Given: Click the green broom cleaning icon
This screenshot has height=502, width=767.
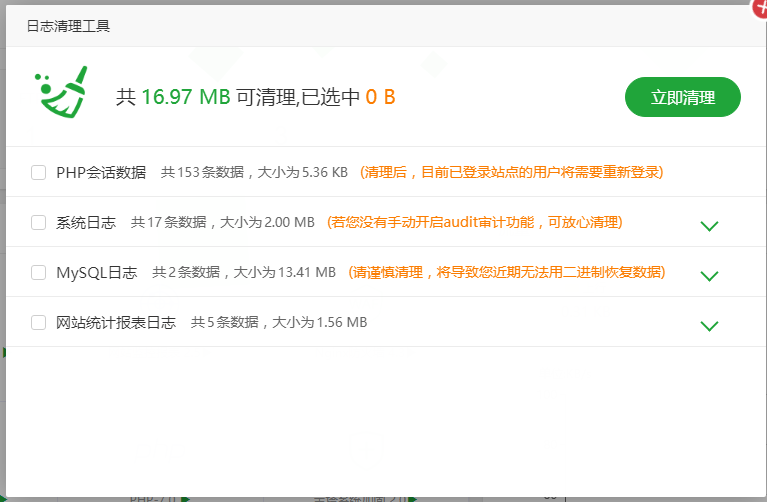Looking at the screenshot, I should pyautogui.click(x=62, y=91).
